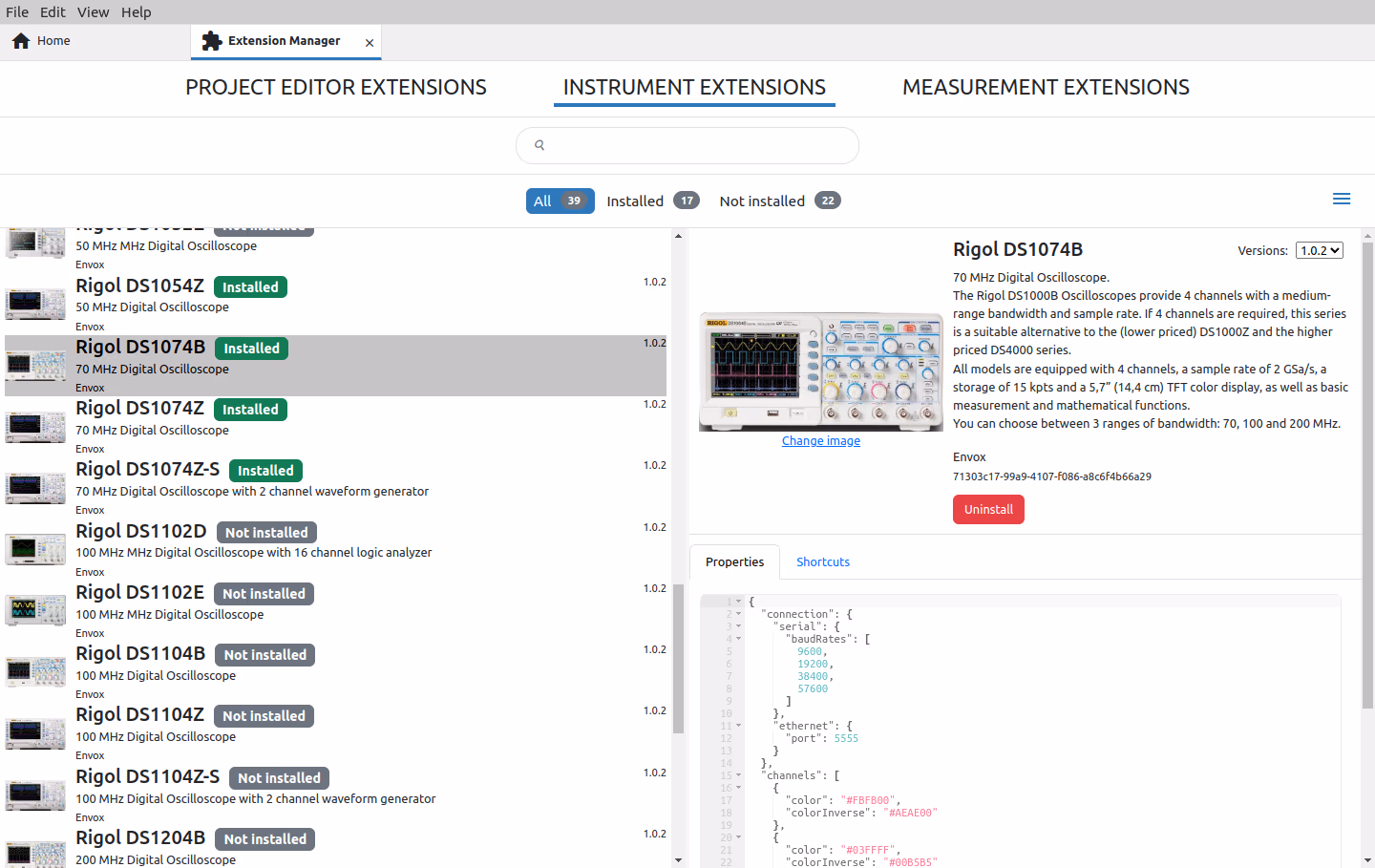Click the extension list scrollbar down arrow

(x=678, y=860)
